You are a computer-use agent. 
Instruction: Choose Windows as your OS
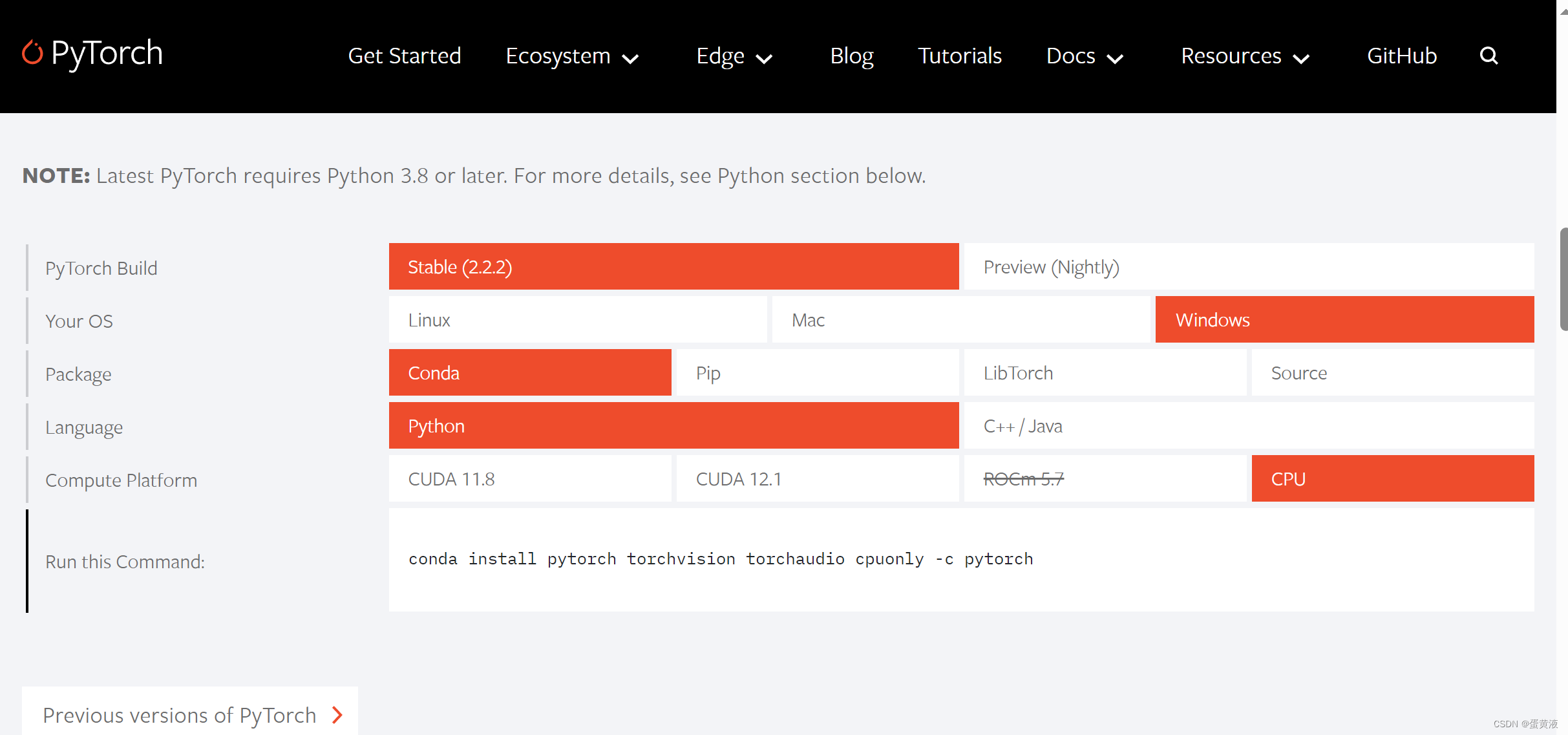coord(1344,319)
